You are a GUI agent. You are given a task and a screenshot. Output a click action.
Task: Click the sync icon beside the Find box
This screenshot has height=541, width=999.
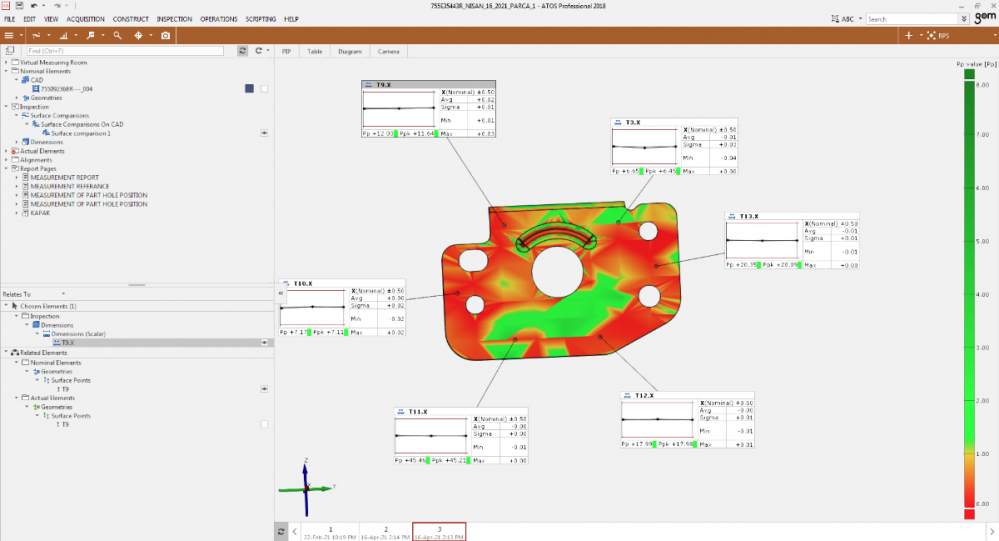point(242,50)
